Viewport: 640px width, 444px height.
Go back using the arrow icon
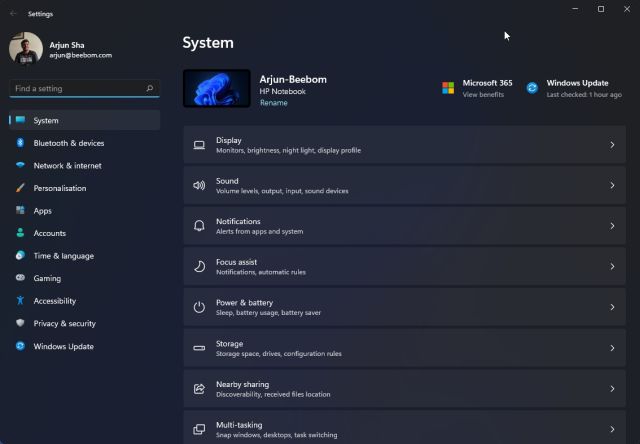13,13
